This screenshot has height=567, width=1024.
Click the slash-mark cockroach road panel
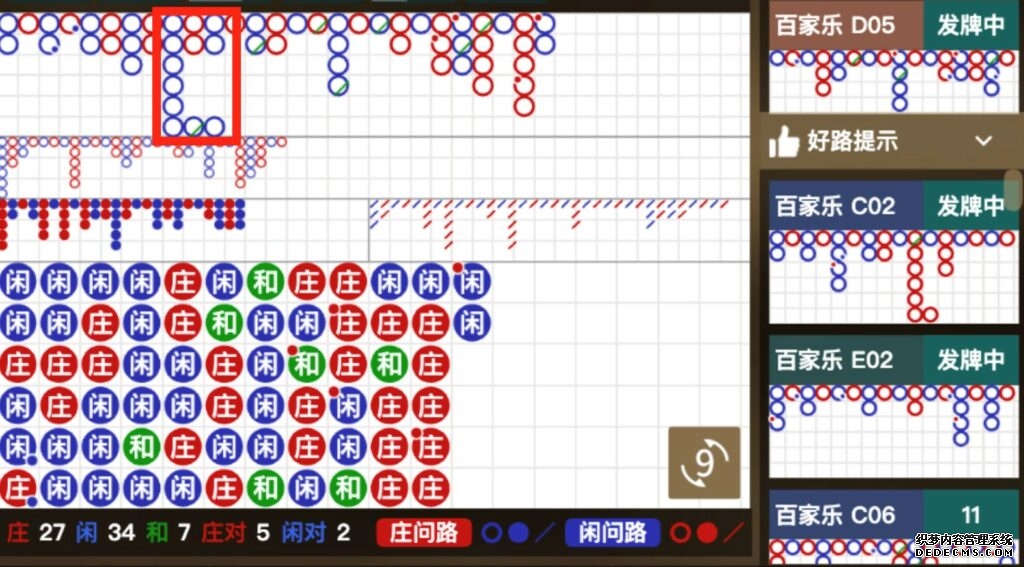point(559,230)
